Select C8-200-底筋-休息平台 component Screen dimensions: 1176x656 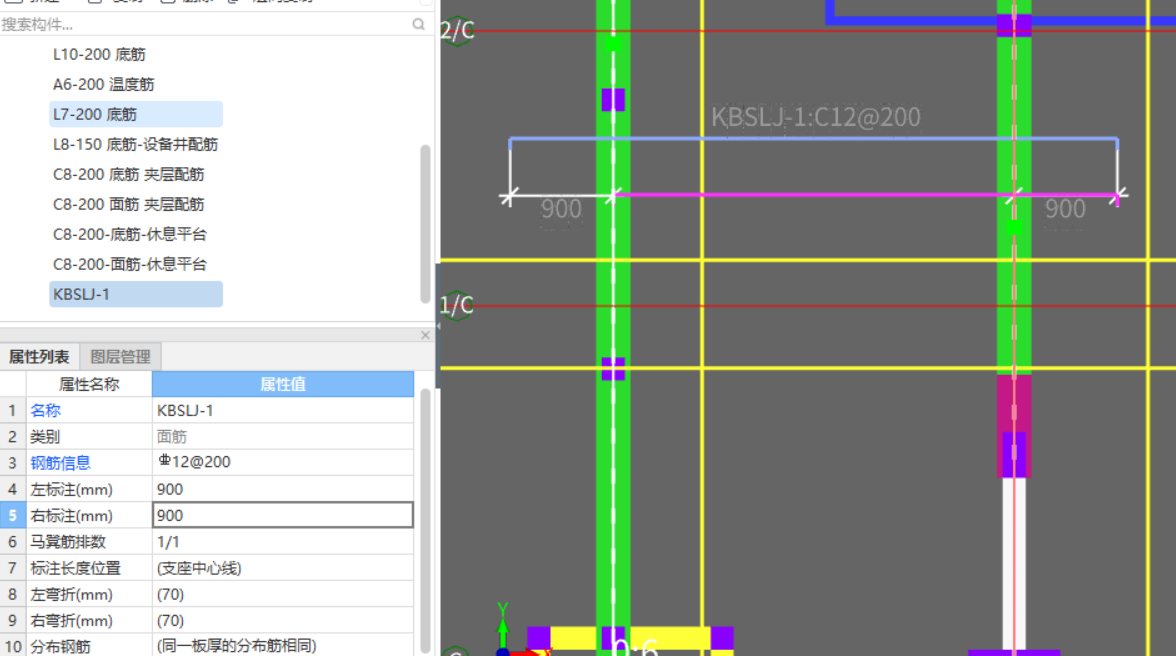129,235
